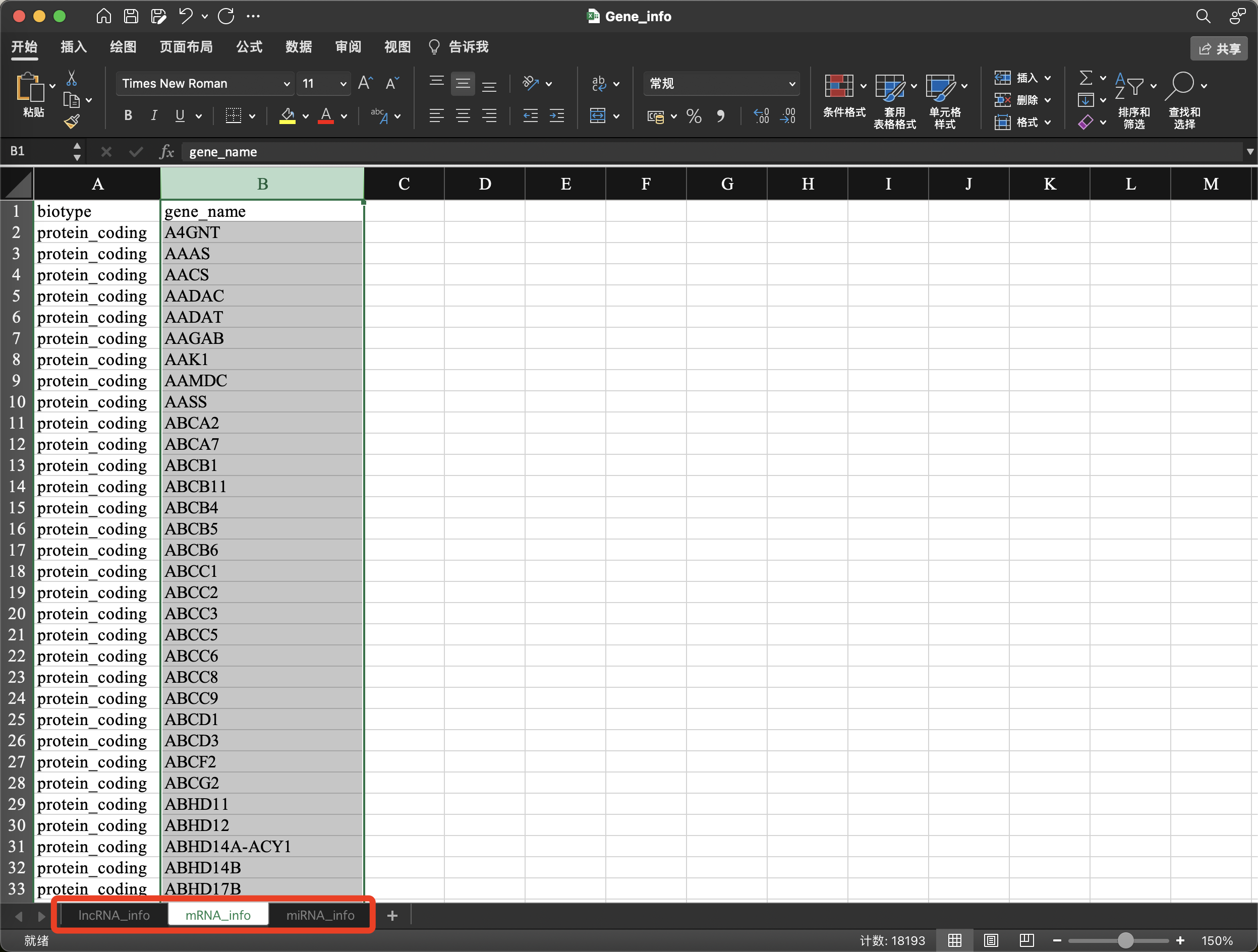The width and height of the screenshot is (1258, 952).
Task: Decrease decimal places icon
Action: point(788,116)
